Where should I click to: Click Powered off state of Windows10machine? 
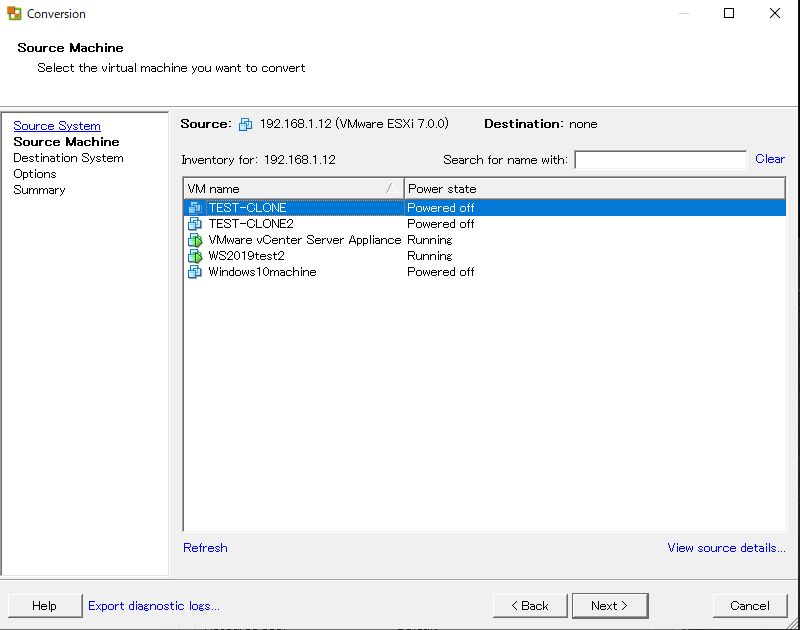click(x=440, y=271)
